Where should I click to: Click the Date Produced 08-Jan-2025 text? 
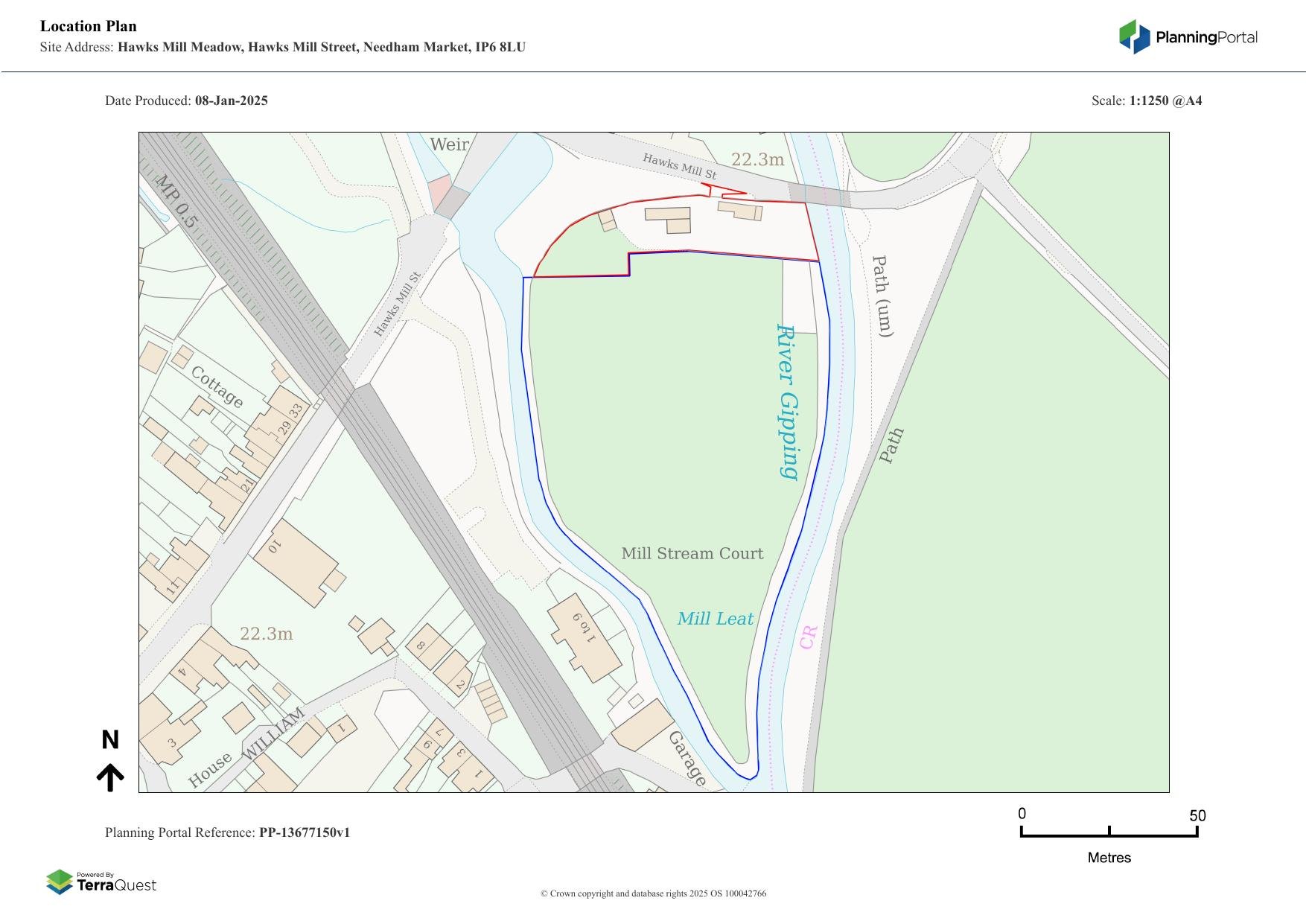pos(186,101)
